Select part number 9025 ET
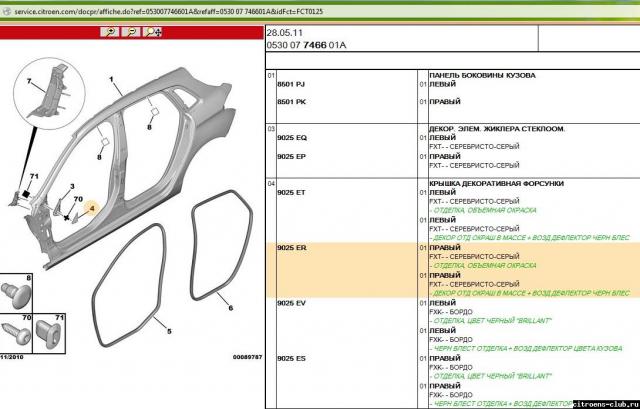Screen dimensions: 640x409 tap(292, 191)
